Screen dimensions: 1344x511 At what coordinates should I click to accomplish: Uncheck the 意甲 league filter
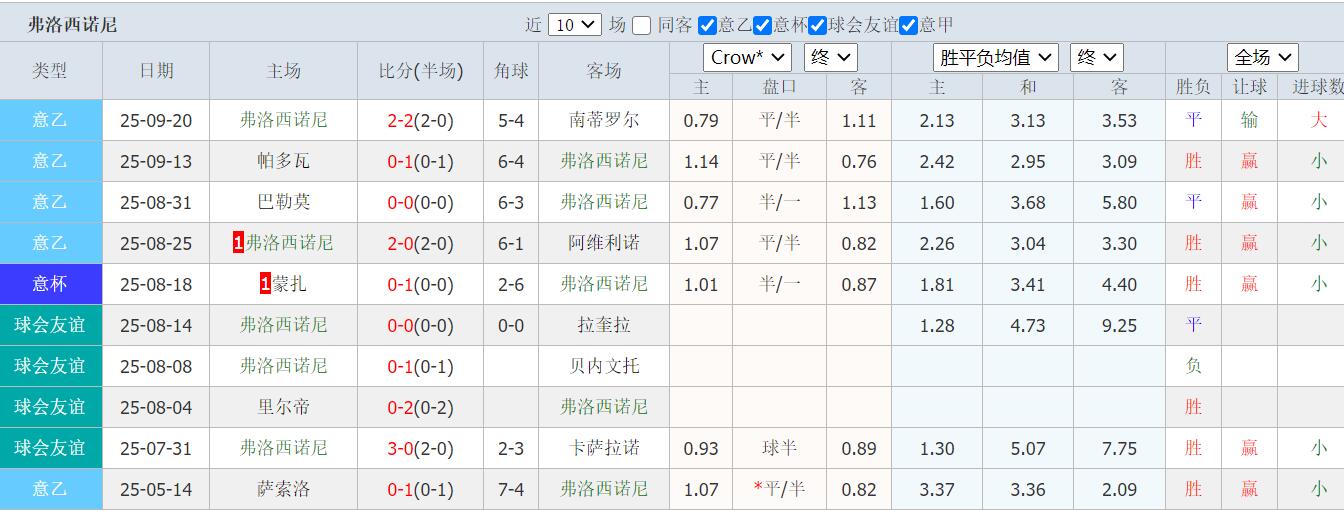pos(908,25)
